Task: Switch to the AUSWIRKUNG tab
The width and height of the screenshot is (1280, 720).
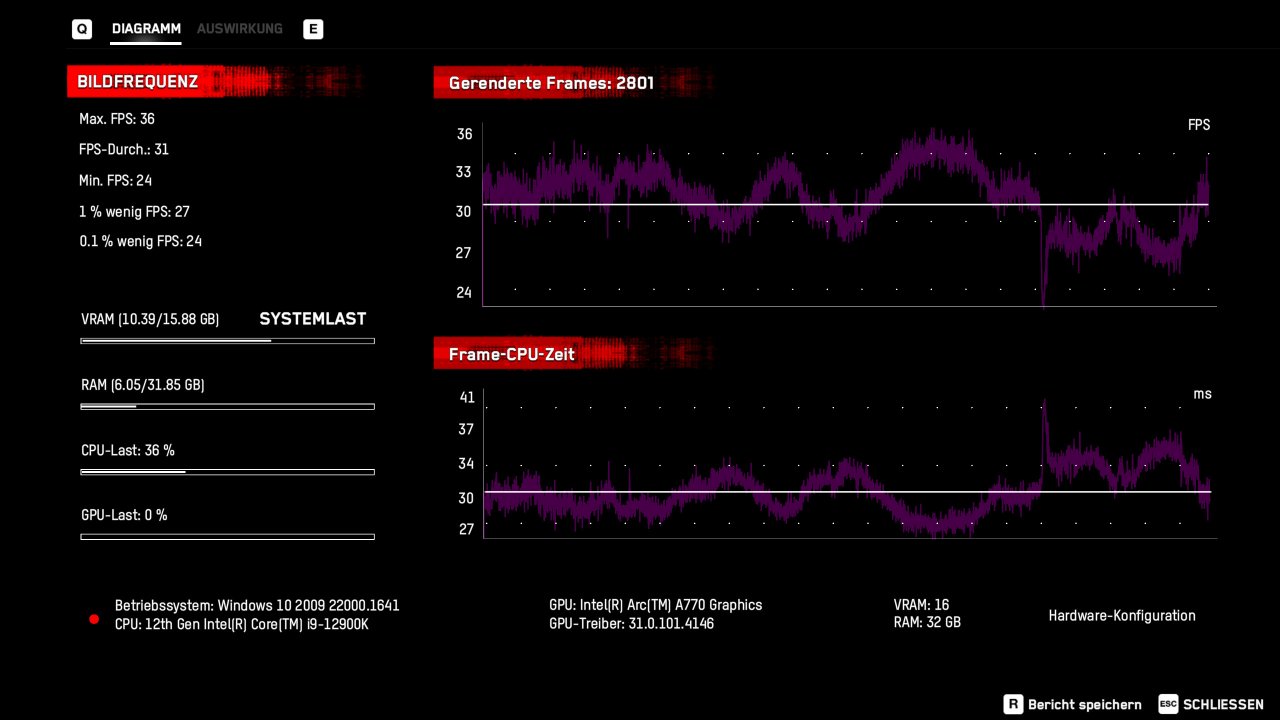Action: point(240,29)
